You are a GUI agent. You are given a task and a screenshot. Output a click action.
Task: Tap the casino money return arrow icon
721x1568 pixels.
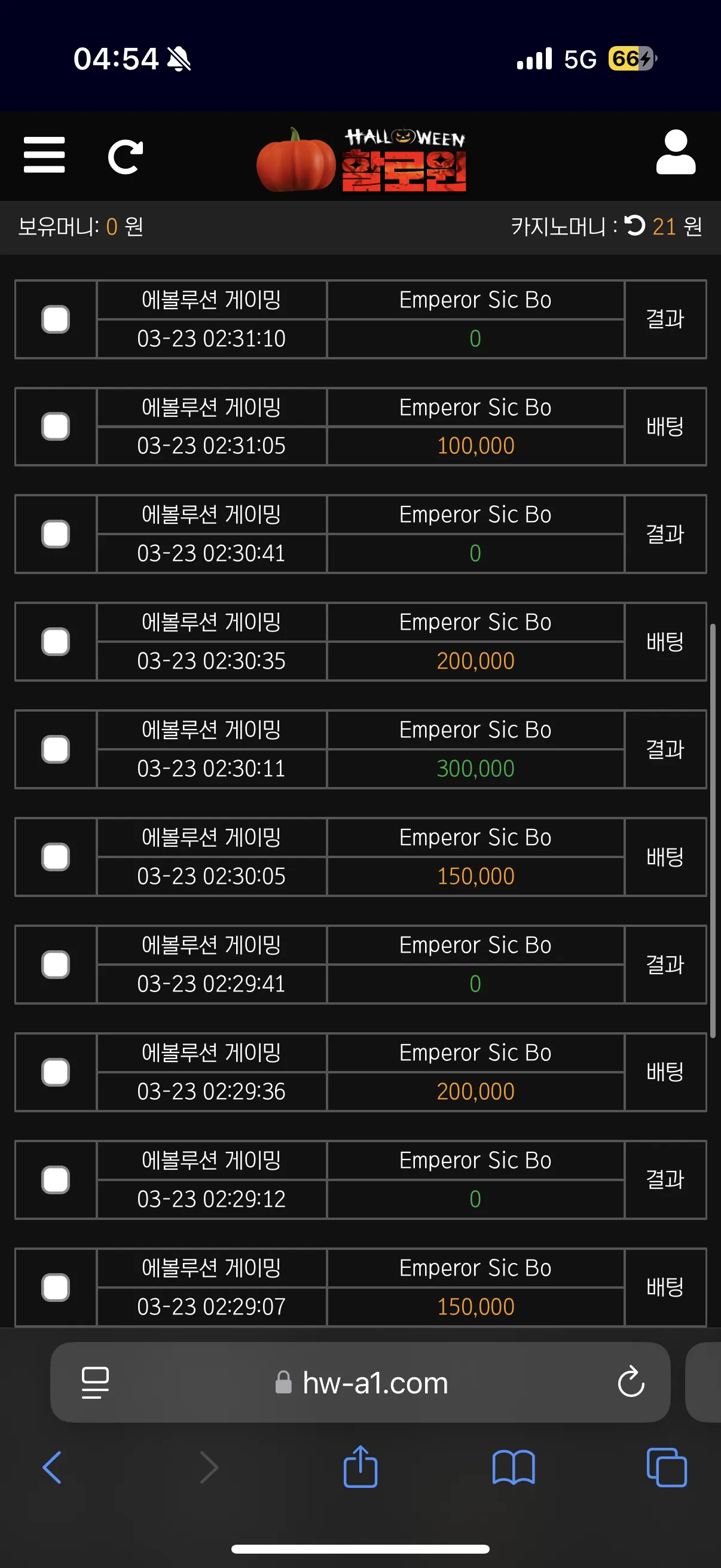click(x=634, y=226)
